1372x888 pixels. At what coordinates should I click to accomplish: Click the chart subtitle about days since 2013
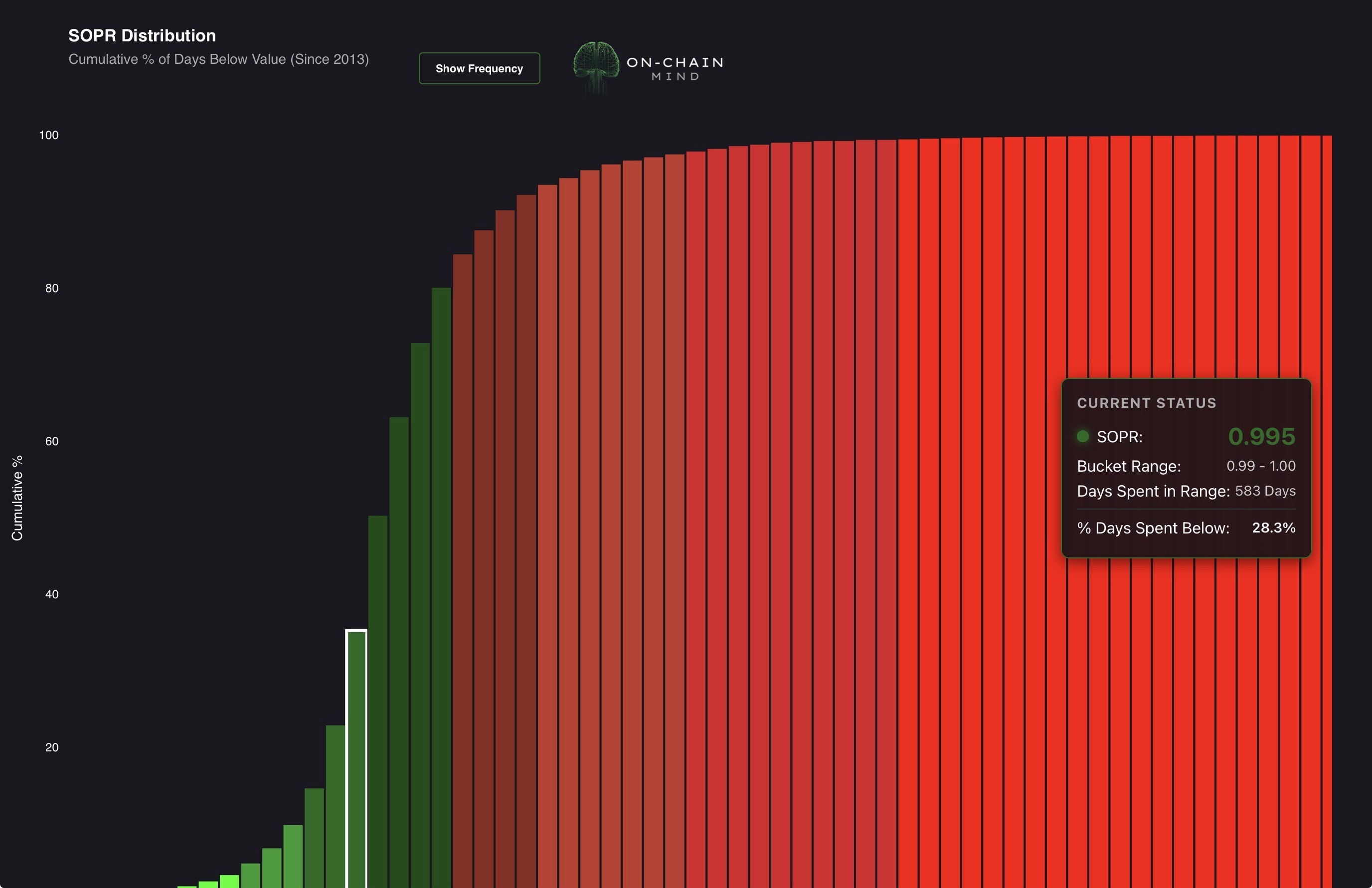click(x=218, y=59)
